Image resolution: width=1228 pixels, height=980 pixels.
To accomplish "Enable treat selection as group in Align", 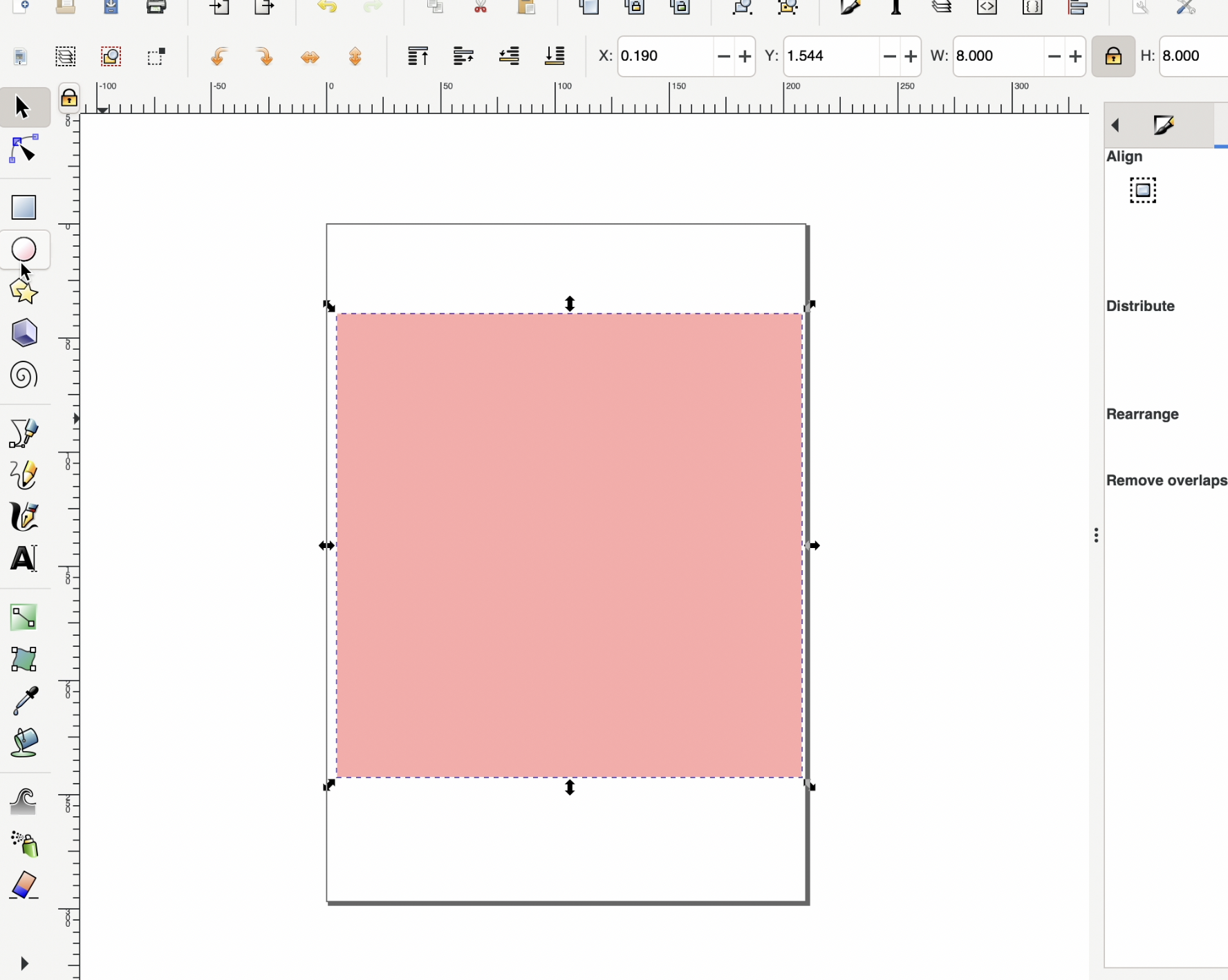I will click(x=1142, y=190).
